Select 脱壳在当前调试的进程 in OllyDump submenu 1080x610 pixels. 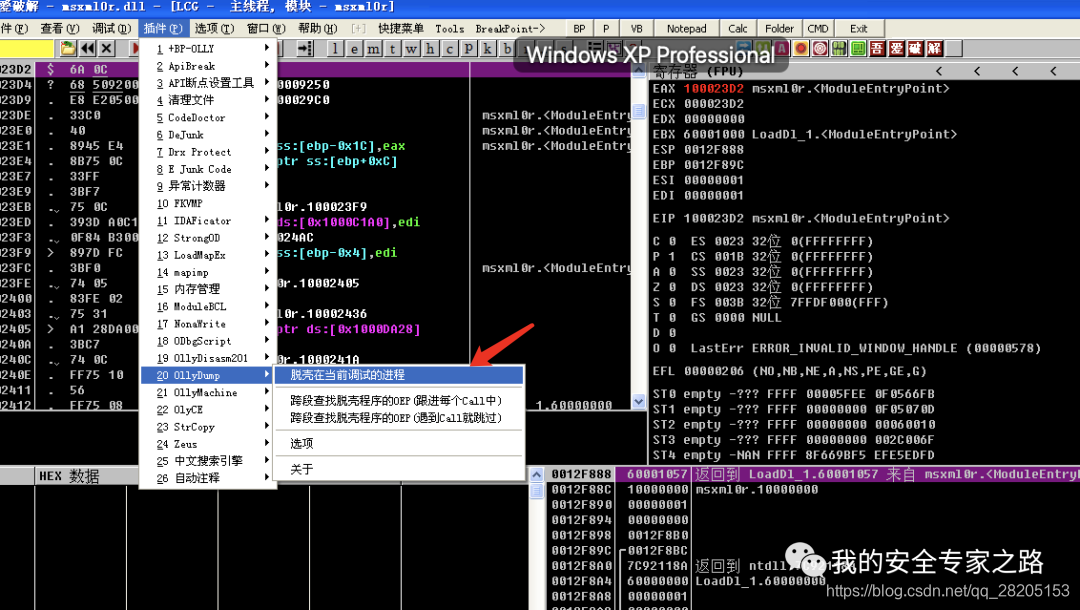tap(399, 375)
